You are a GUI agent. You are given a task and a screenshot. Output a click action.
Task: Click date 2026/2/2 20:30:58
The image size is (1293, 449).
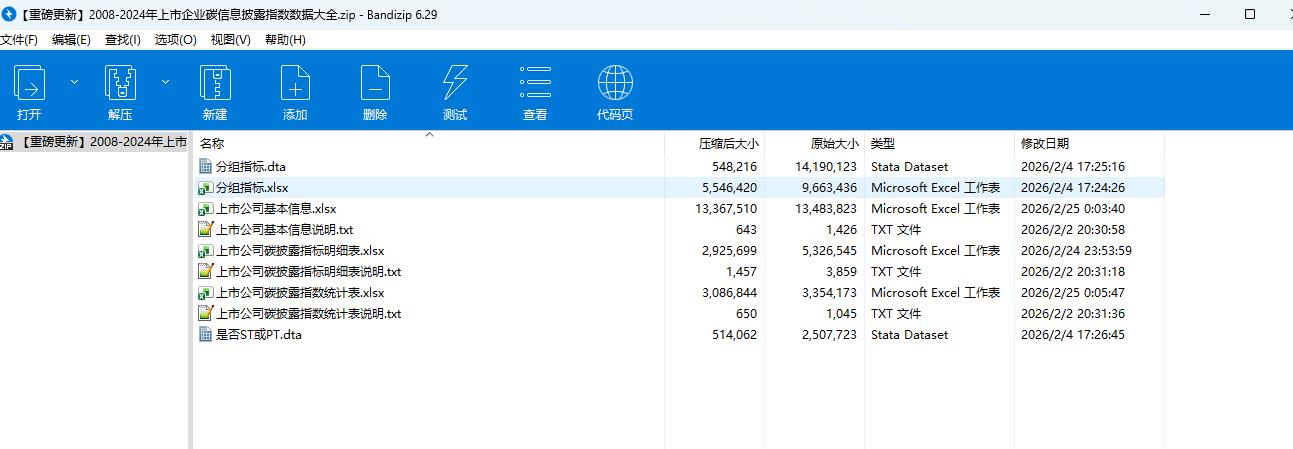1073,230
